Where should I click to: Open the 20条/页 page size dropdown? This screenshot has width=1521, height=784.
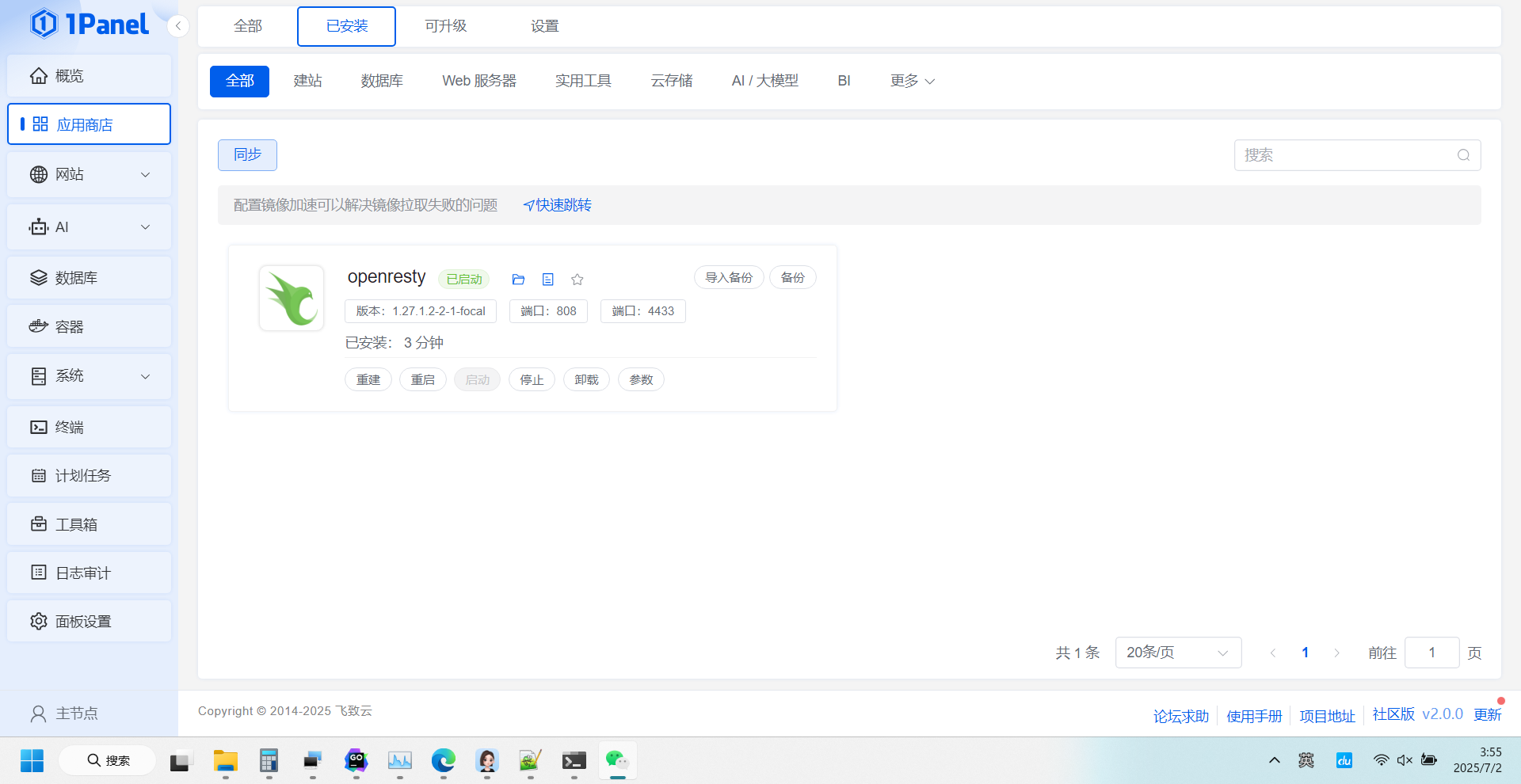tap(1178, 653)
